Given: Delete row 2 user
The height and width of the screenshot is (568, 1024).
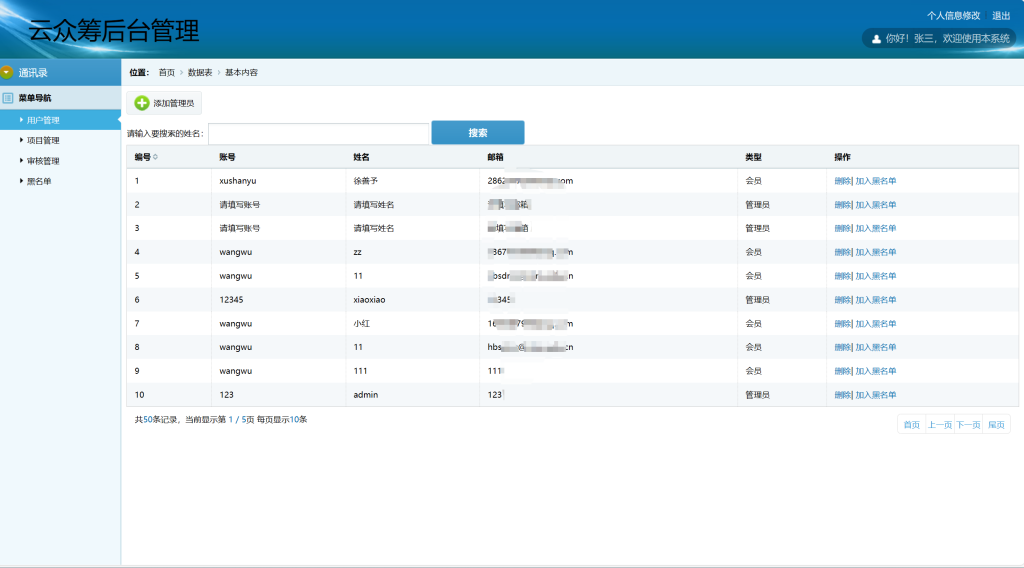Looking at the screenshot, I should [842, 205].
